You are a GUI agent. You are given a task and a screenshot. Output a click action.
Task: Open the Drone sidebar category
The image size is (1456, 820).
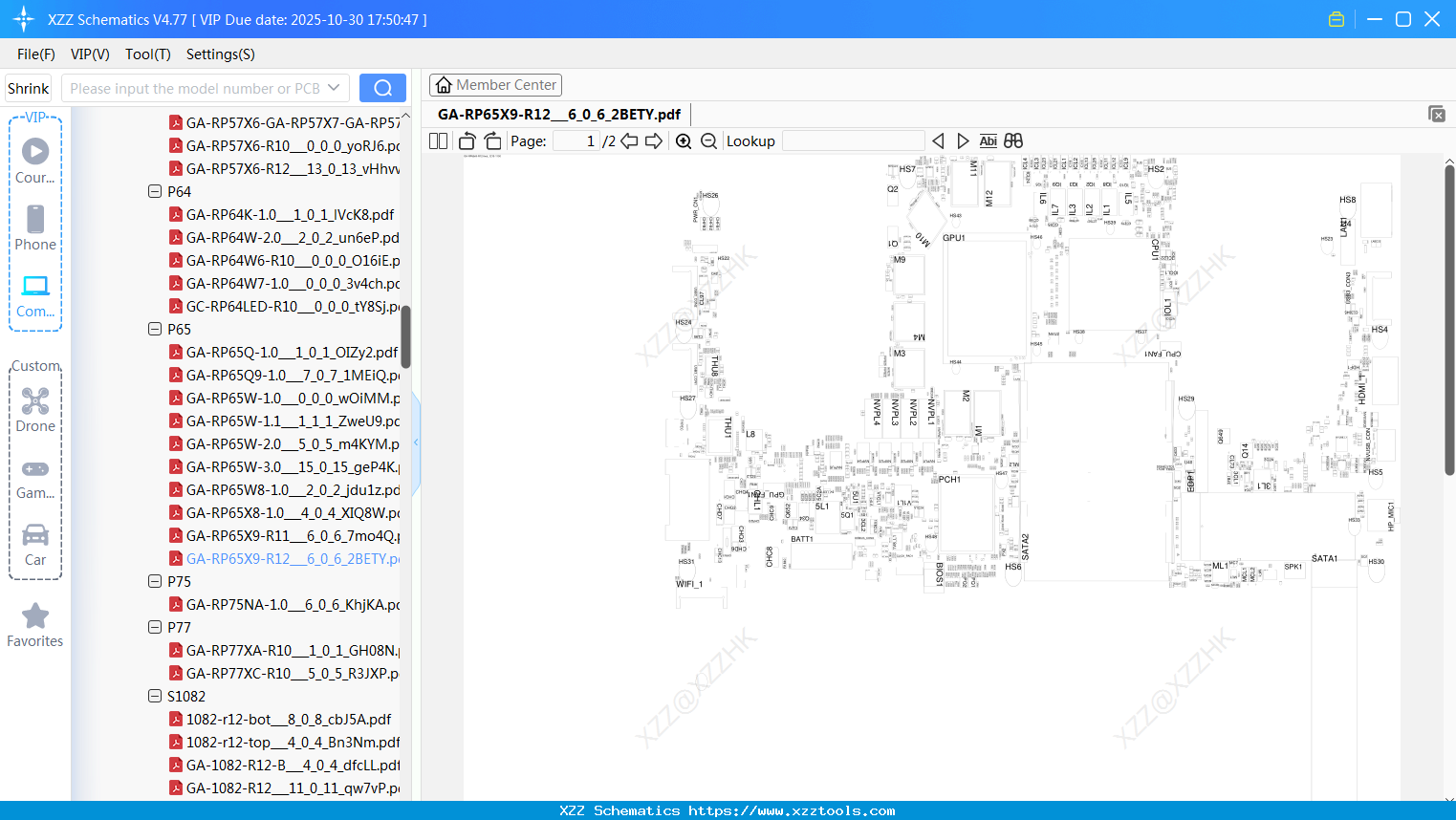pyautogui.click(x=35, y=410)
